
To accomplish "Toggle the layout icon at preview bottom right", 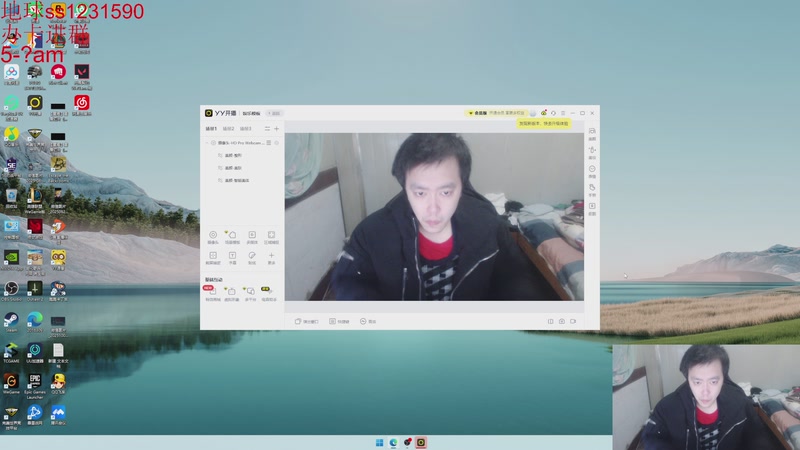I will point(551,321).
